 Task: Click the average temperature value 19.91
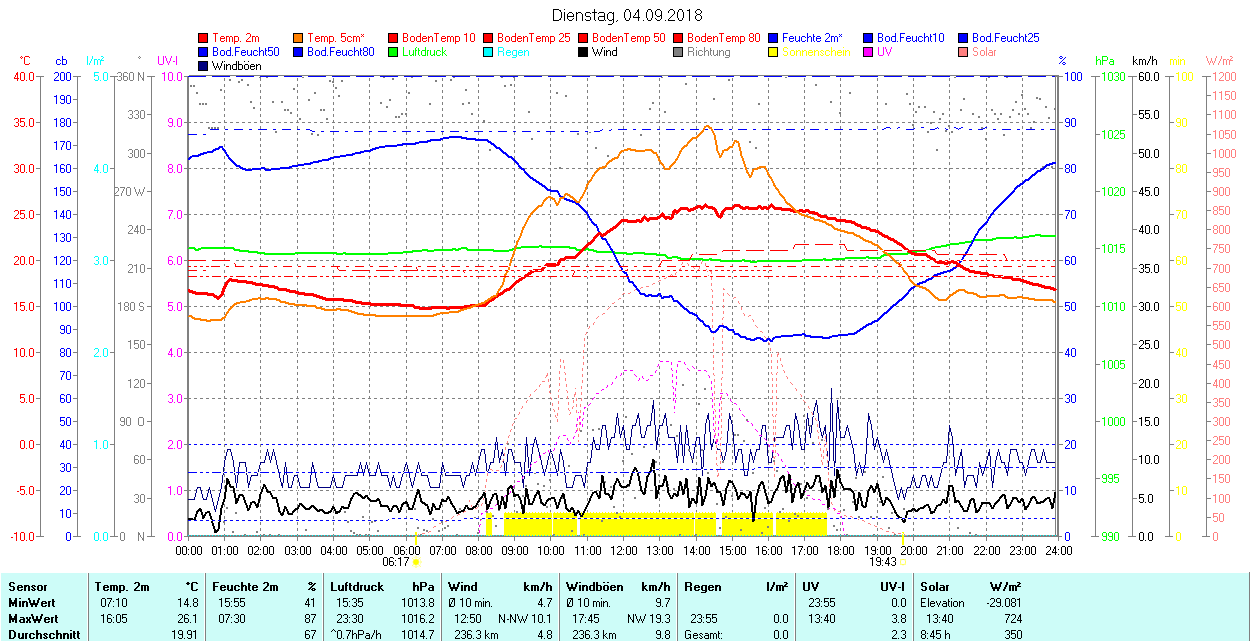click(185, 635)
